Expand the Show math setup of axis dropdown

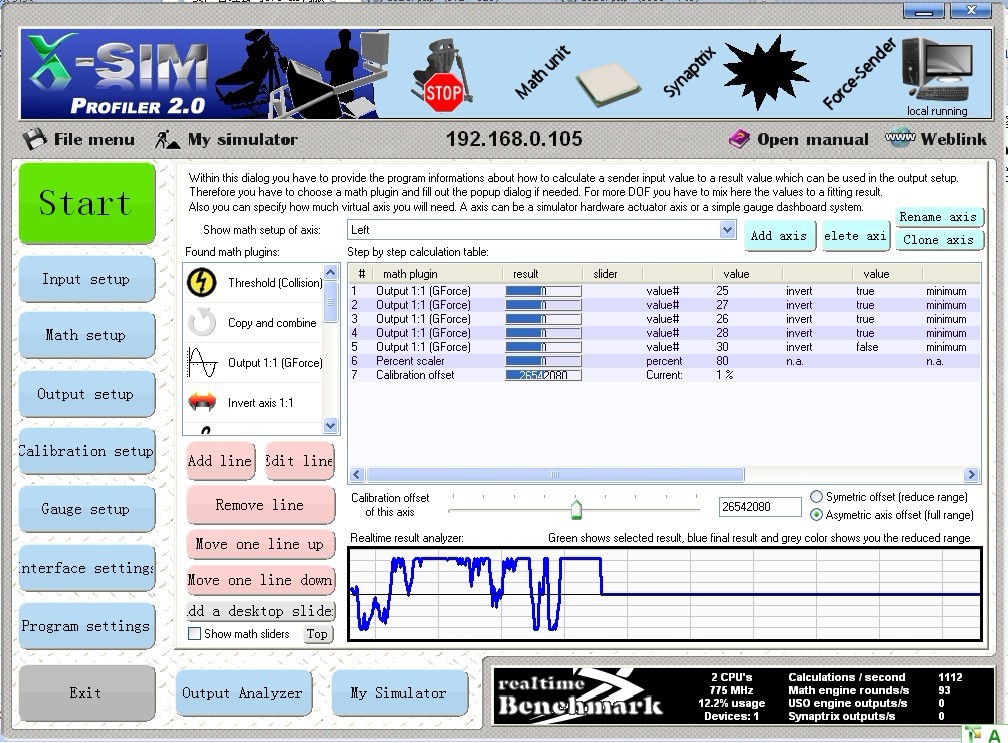[727, 229]
